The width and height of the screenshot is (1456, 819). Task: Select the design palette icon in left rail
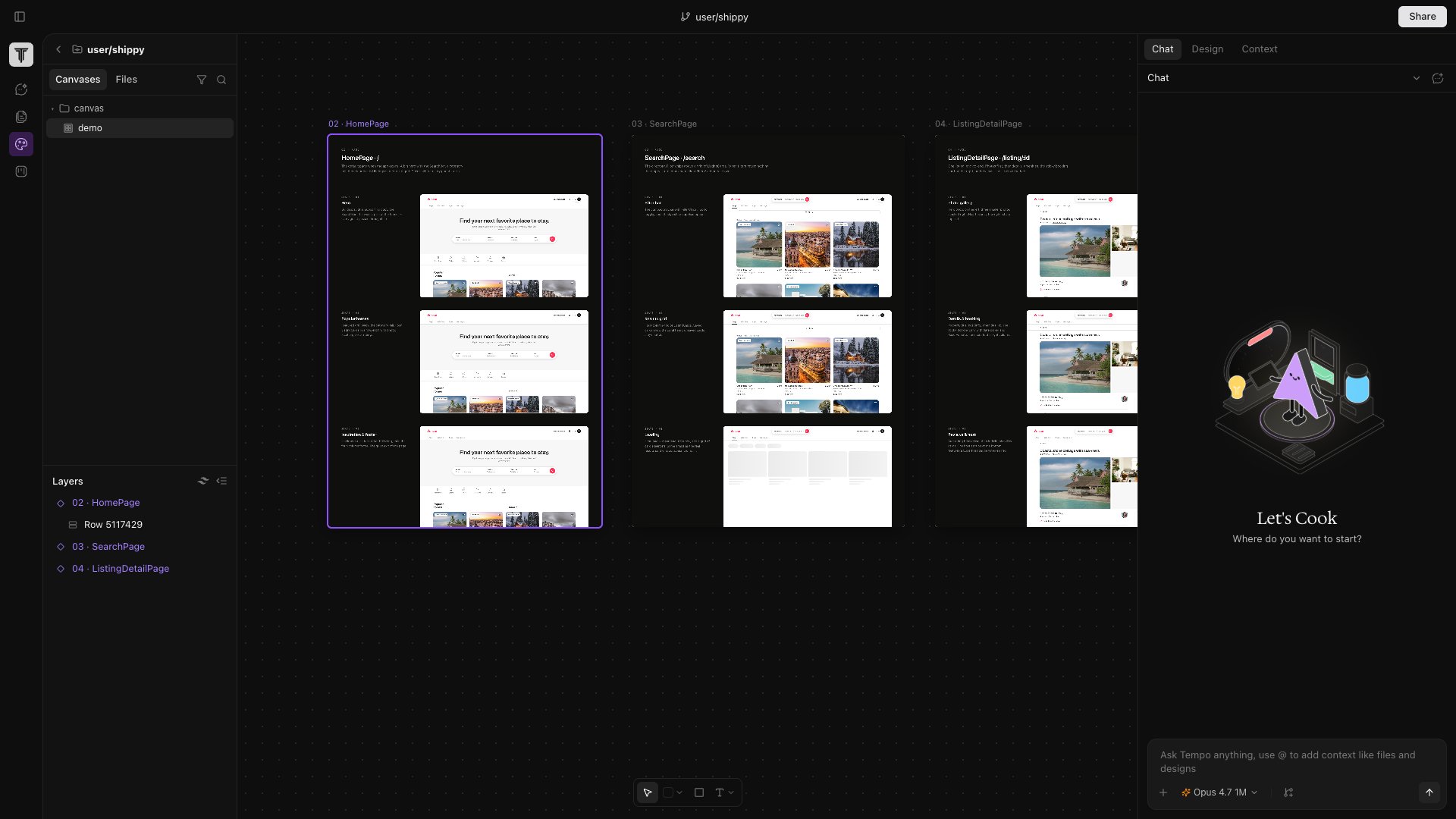21,144
